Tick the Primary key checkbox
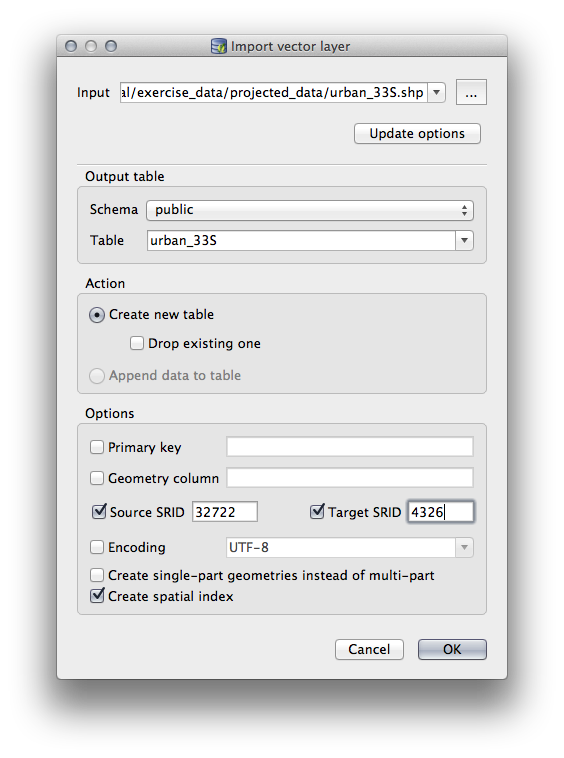Screen dimensions: 564x758 [x=97, y=447]
